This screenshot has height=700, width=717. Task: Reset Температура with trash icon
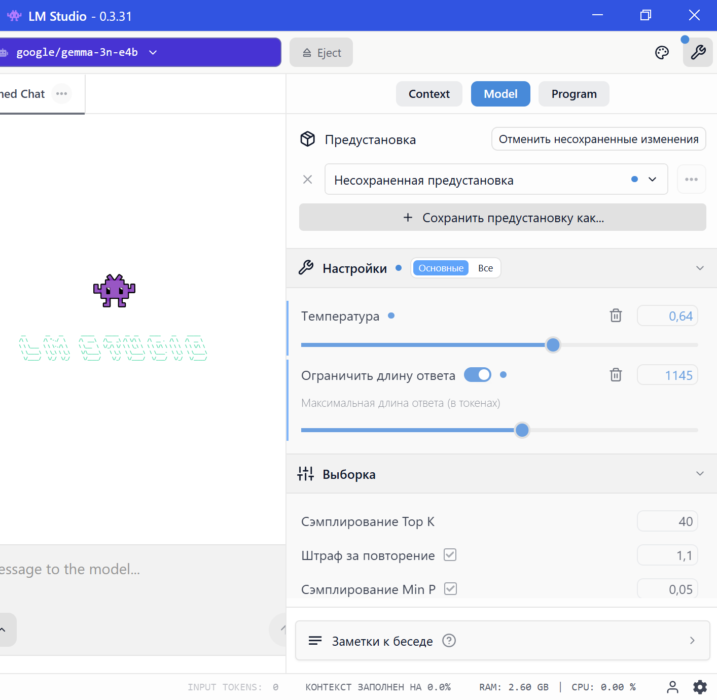616,315
